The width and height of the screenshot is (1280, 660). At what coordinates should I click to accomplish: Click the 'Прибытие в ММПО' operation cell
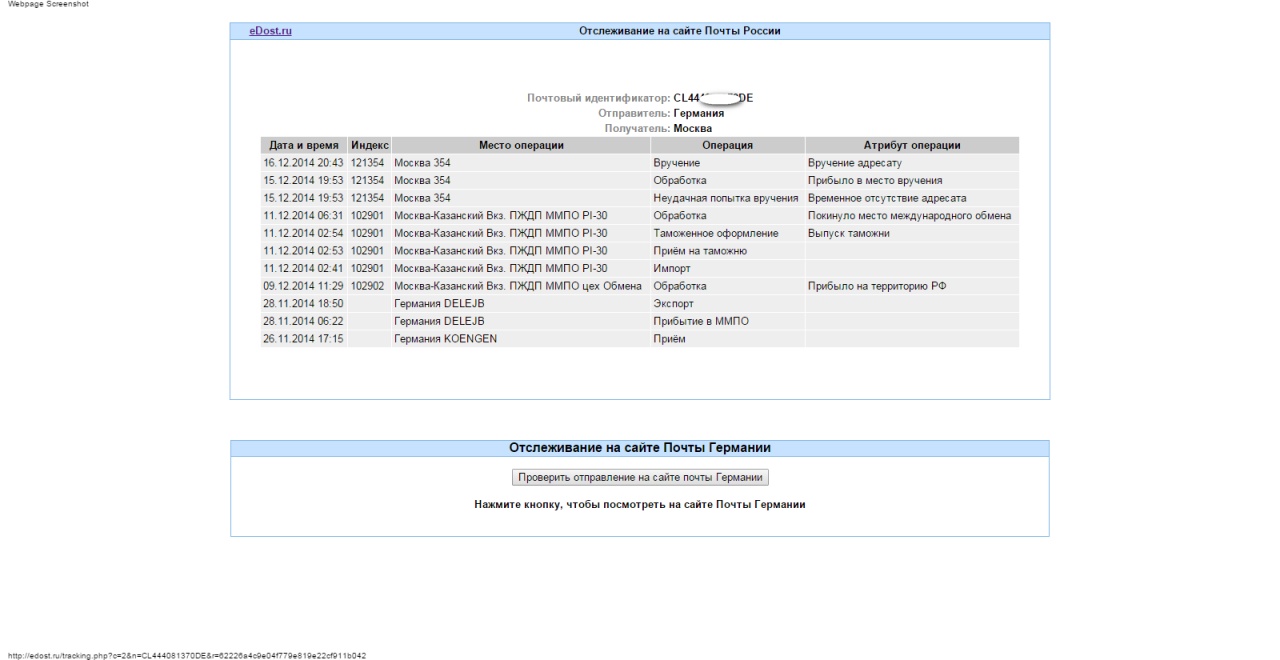(x=700, y=321)
